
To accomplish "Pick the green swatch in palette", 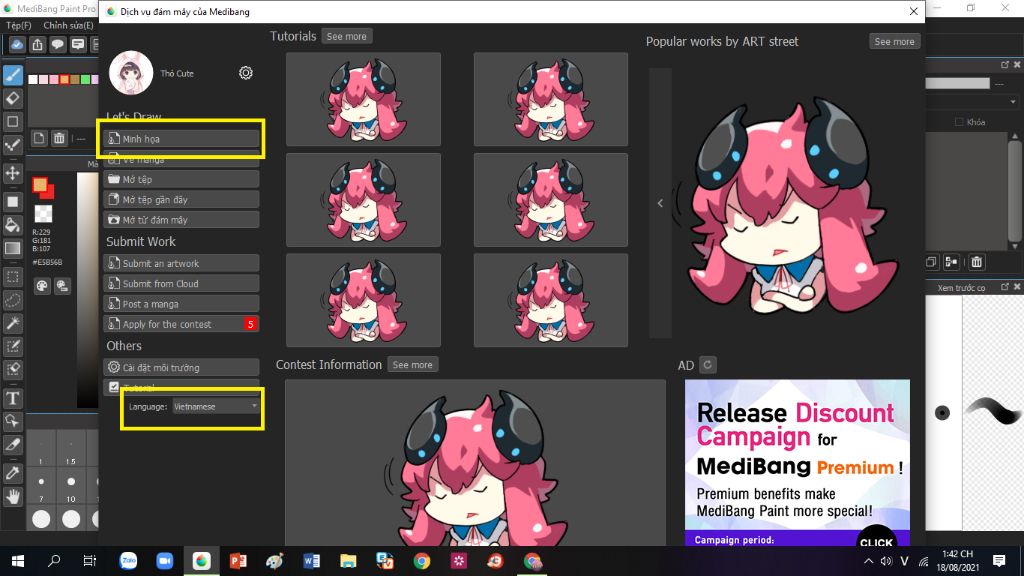I will [x=86, y=80].
